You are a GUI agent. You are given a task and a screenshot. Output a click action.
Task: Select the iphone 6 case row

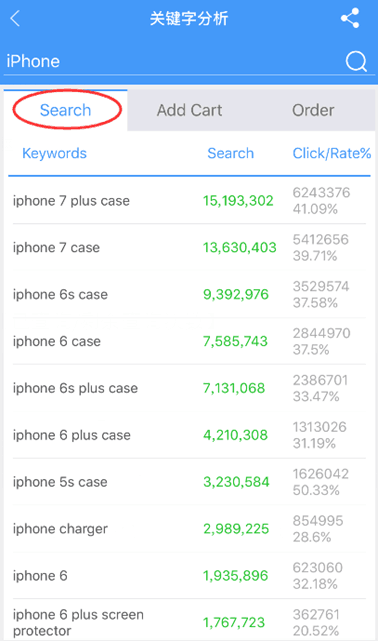pyautogui.click(x=189, y=341)
